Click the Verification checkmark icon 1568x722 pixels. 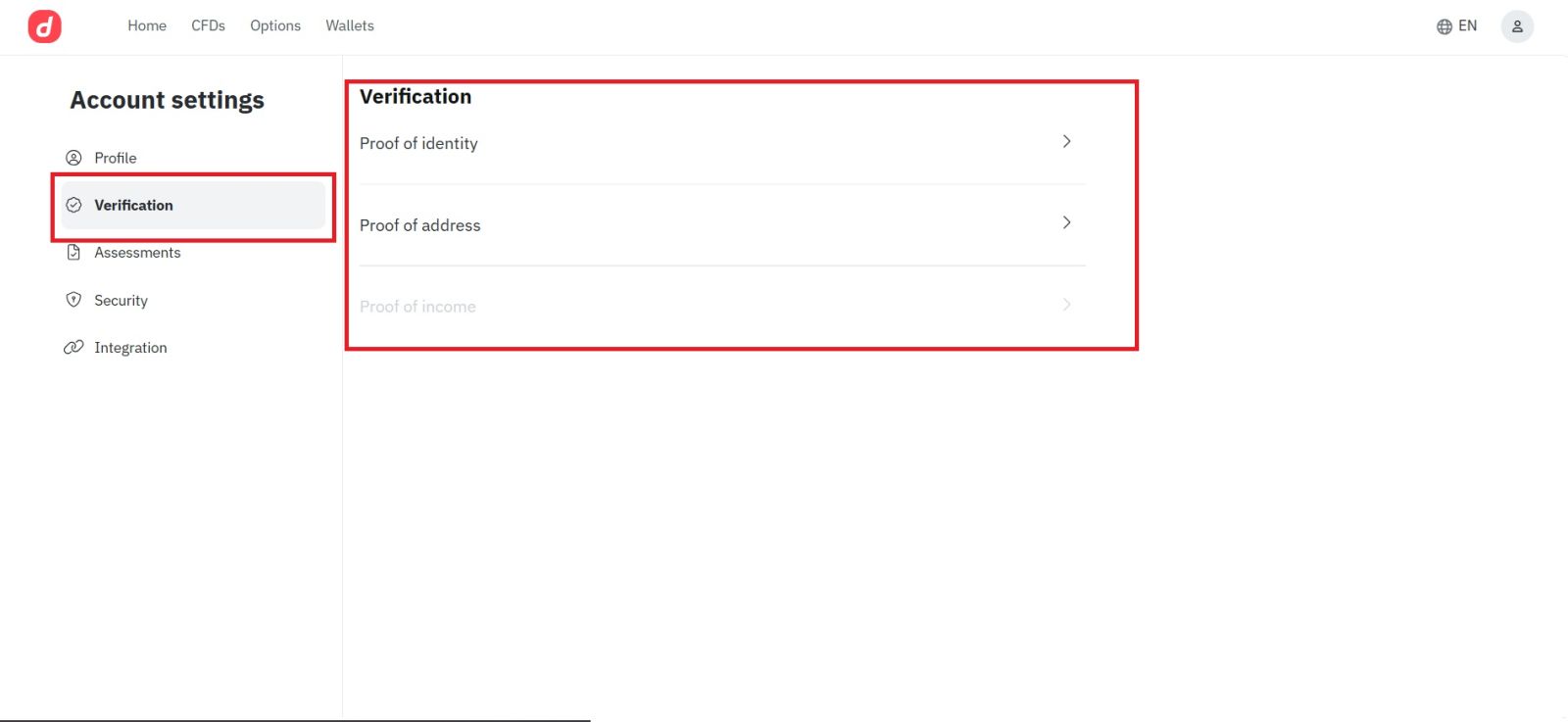click(x=74, y=205)
